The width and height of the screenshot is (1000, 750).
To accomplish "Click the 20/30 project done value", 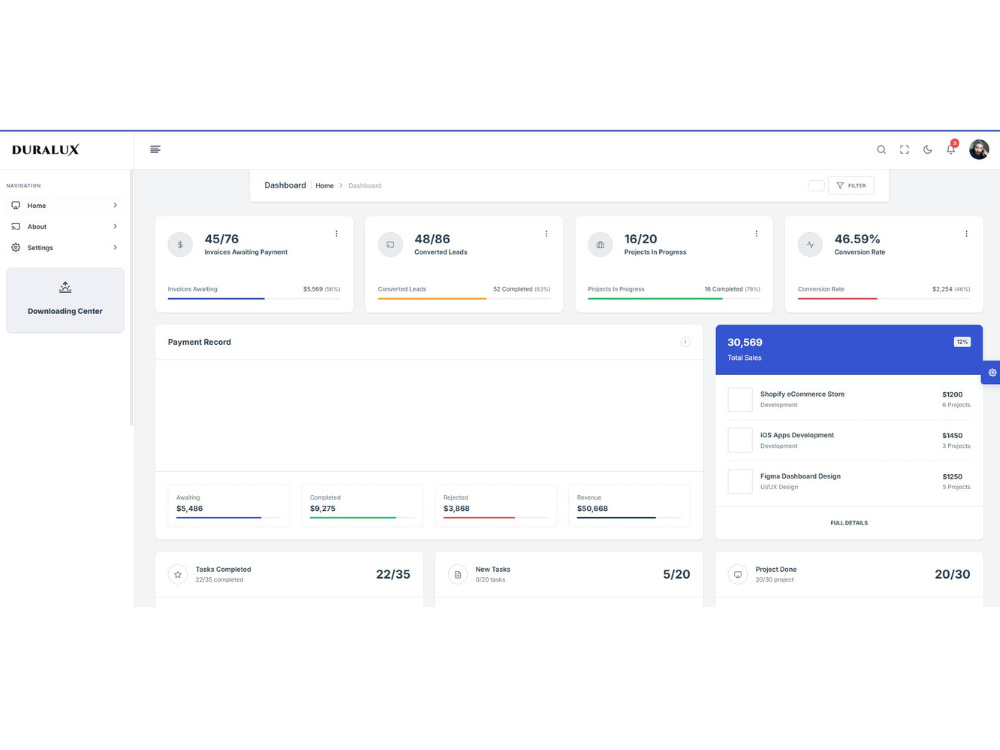I will [952, 575].
